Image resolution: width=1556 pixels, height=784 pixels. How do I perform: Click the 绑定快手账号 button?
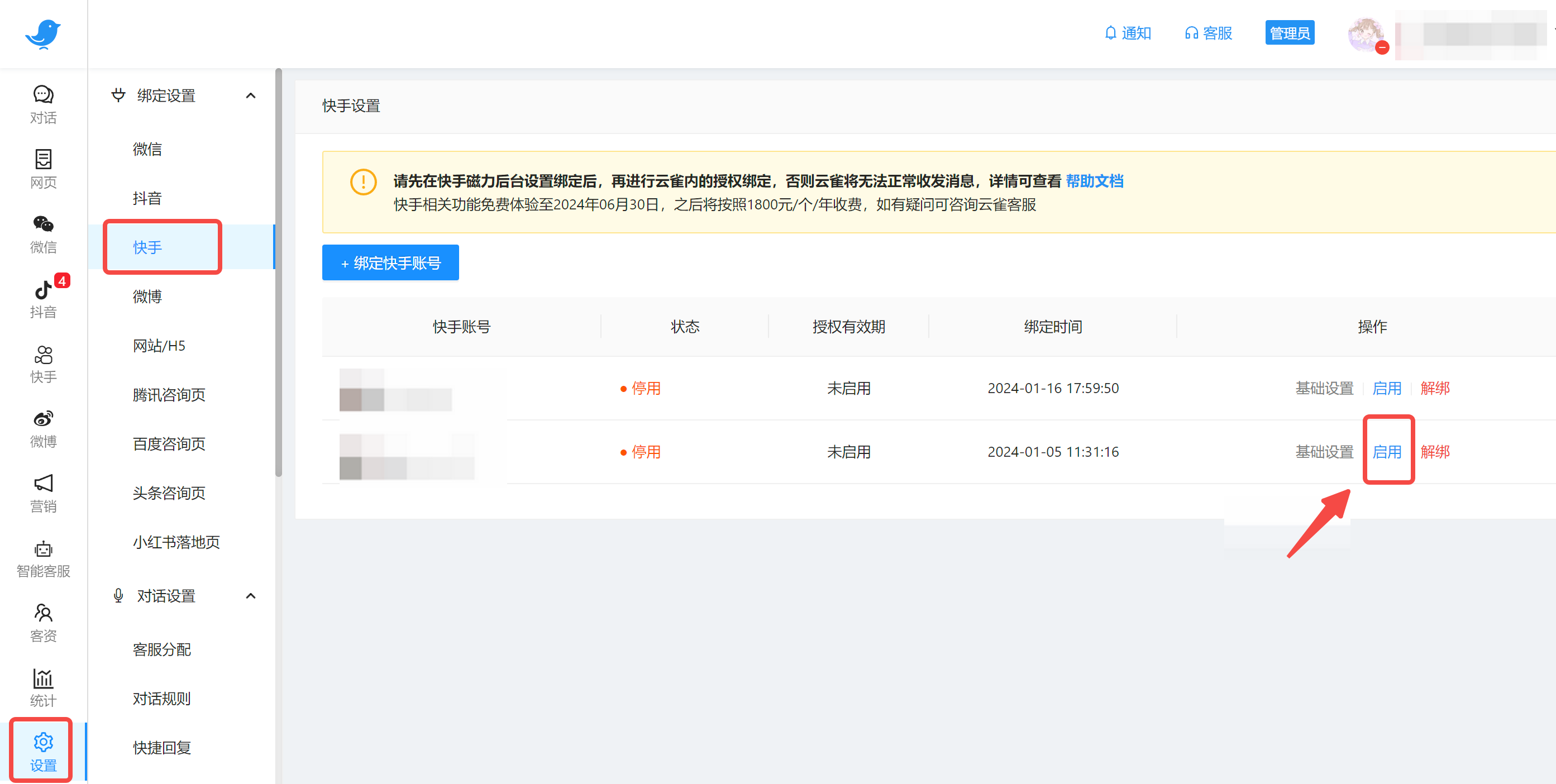tap(390, 263)
